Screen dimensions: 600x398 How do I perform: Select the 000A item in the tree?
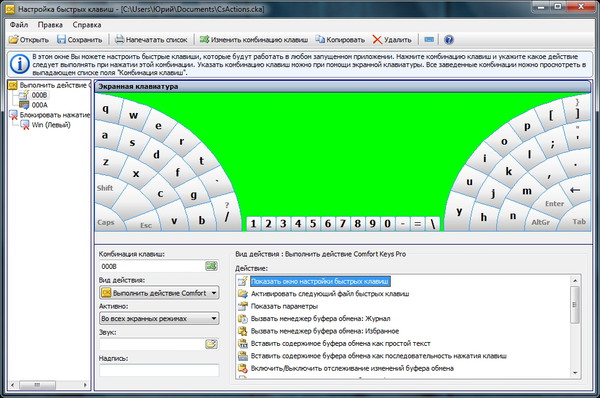point(39,105)
